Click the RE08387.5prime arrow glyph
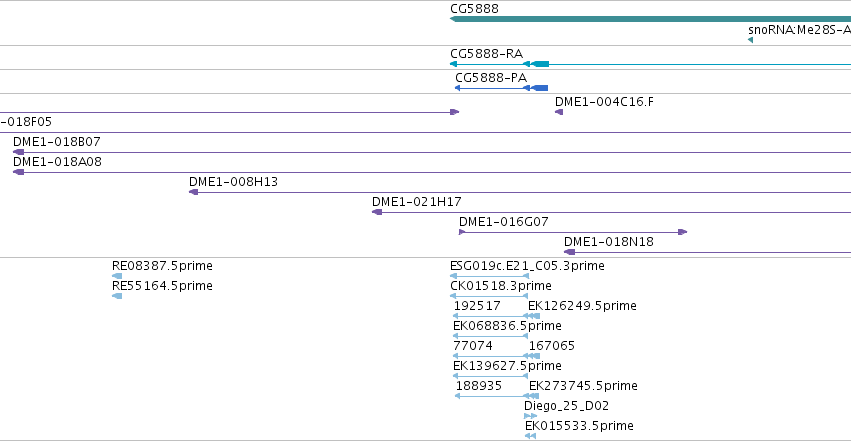This screenshot has width=851, height=441. coord(117,276)
